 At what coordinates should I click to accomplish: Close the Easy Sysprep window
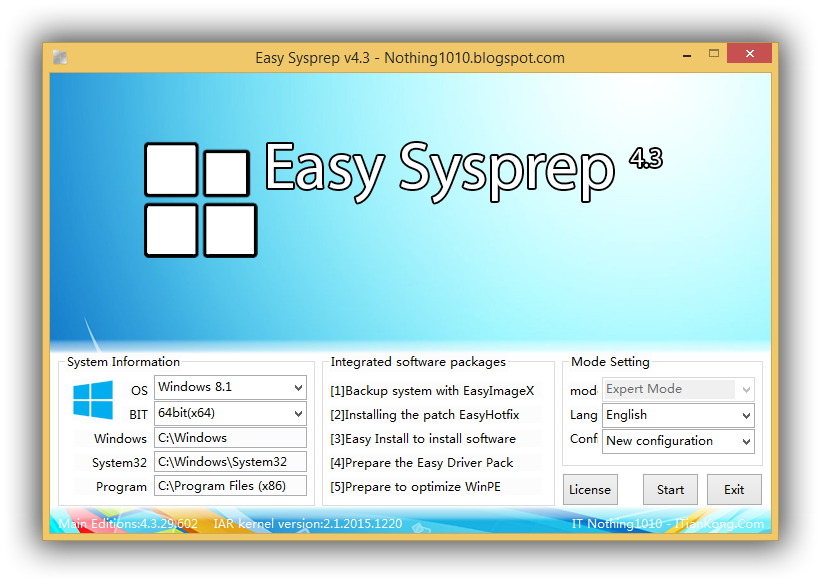click(x=749, y=53)
